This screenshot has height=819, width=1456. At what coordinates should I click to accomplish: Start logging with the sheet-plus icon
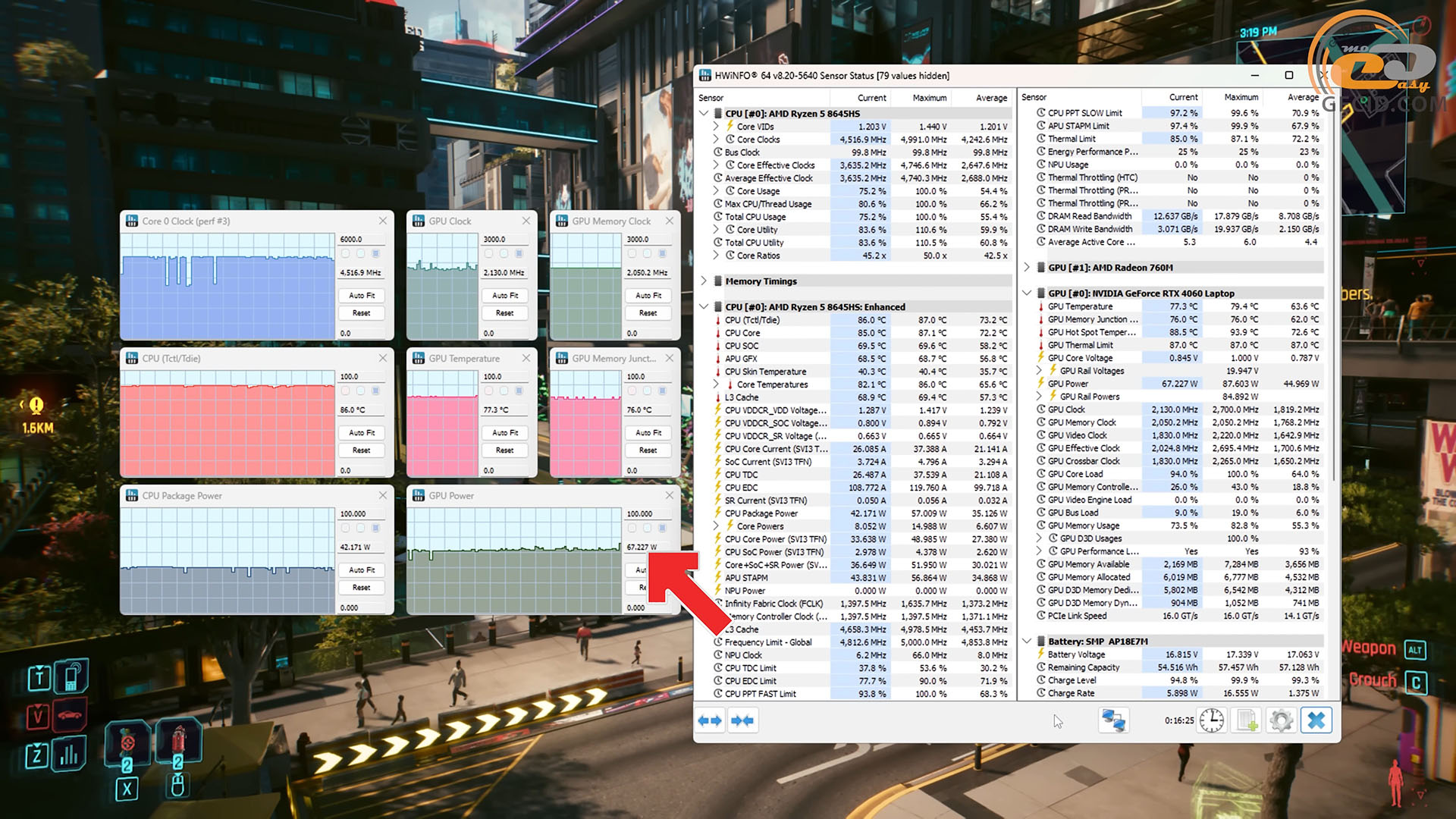[x=1247, y=720]
